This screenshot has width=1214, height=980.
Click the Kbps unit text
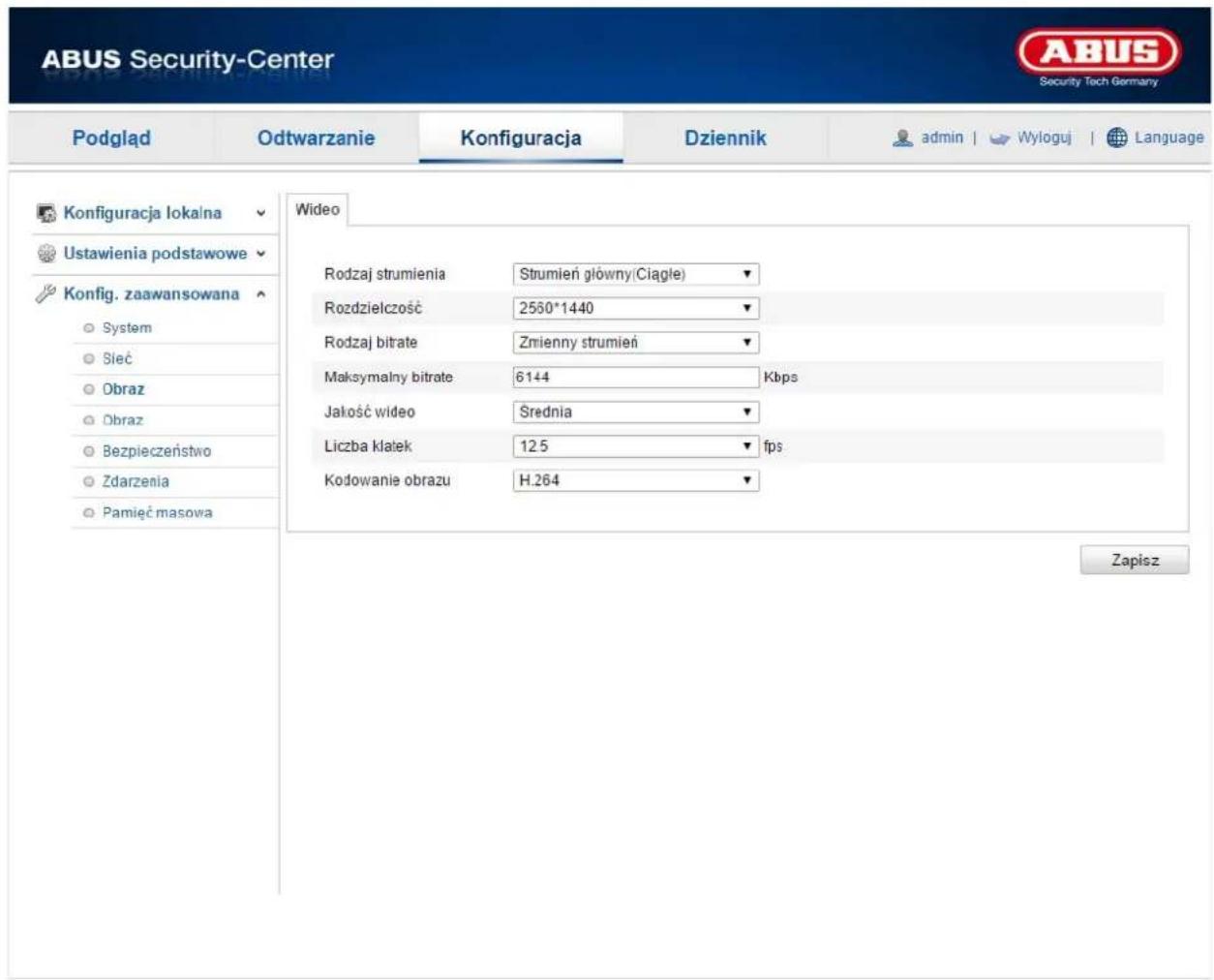coord(780,378)
